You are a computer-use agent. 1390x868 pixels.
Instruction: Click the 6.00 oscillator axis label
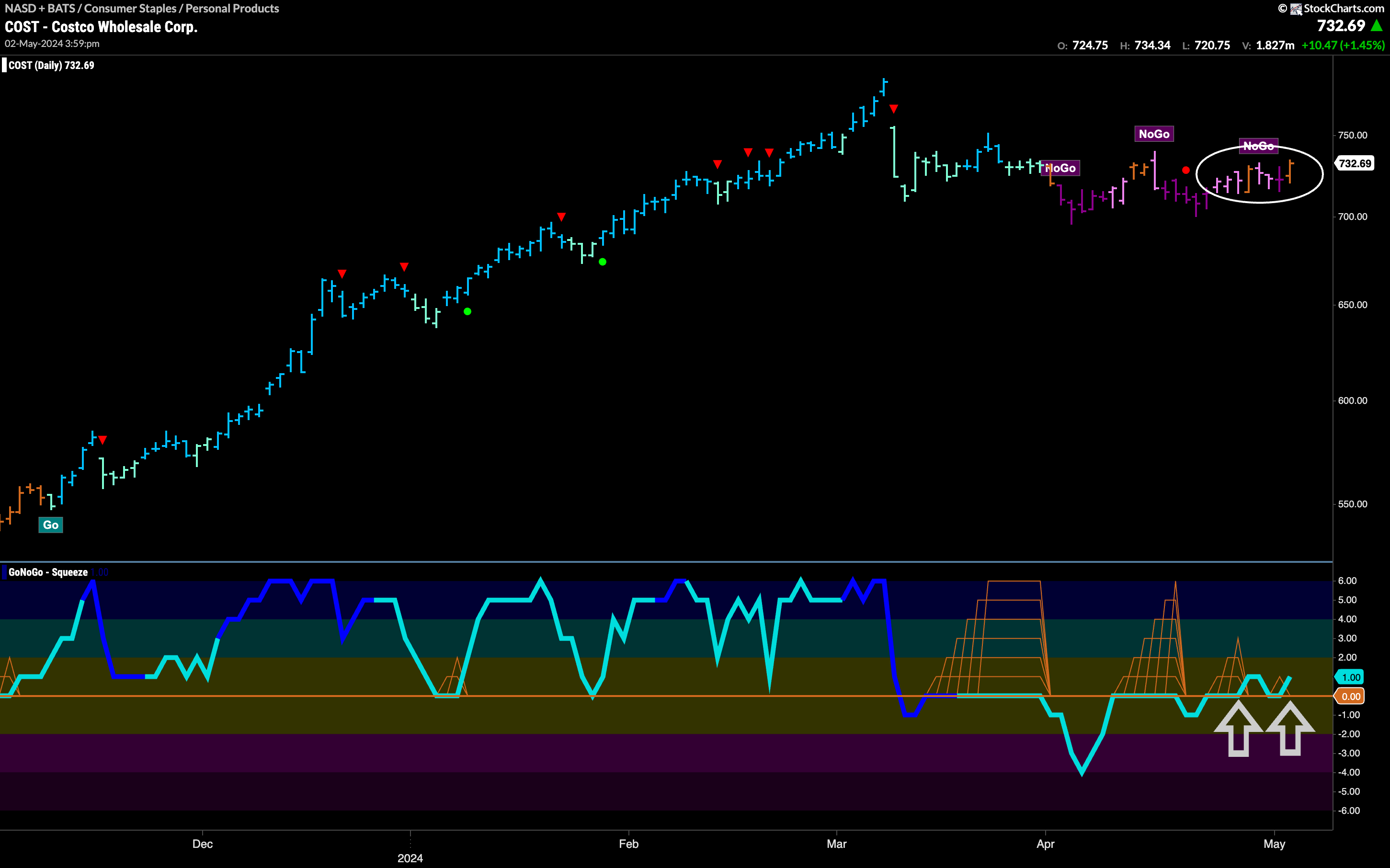tap(1347, 581)
